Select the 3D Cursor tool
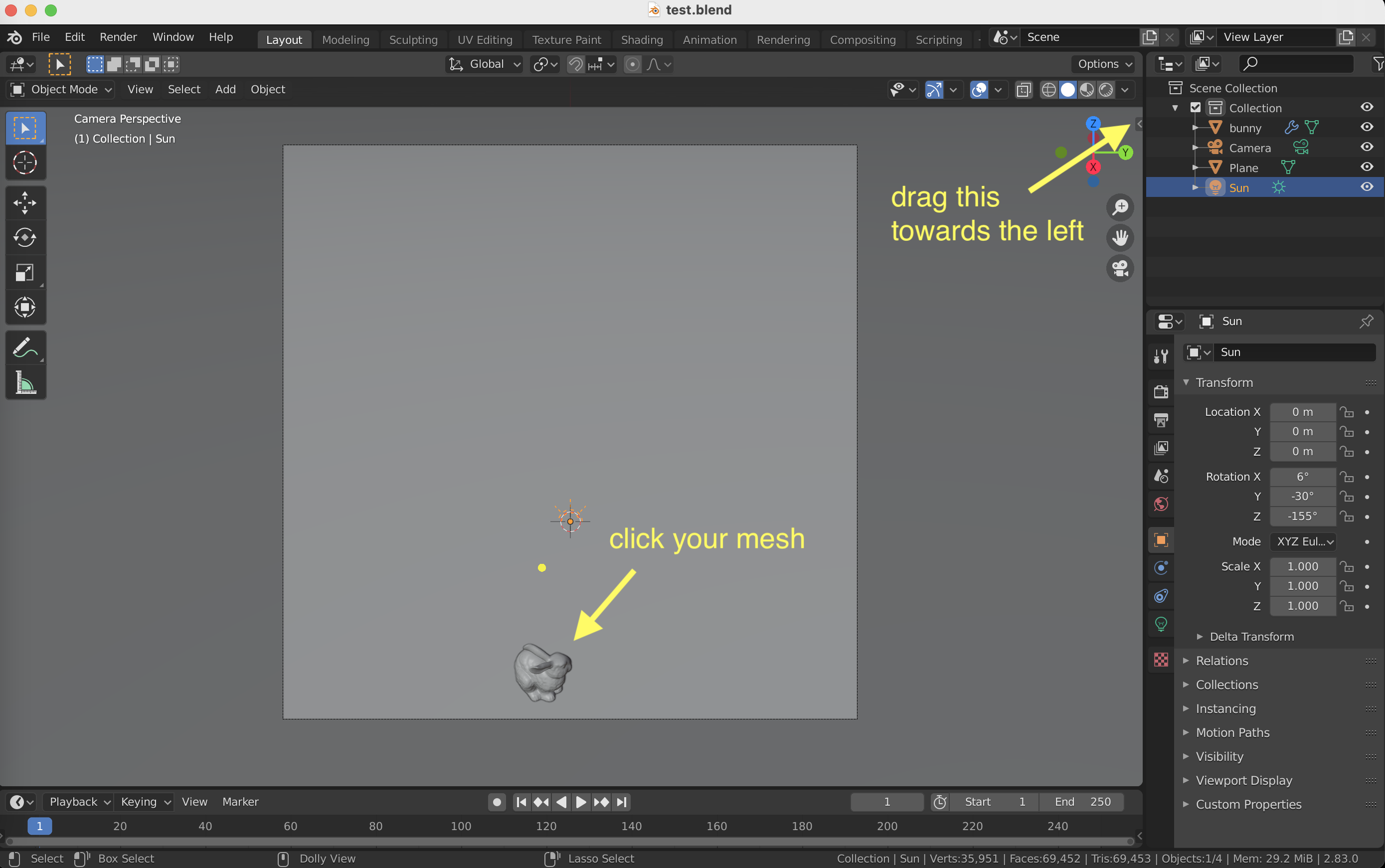 pyautogui.click(x=25, y=163)
